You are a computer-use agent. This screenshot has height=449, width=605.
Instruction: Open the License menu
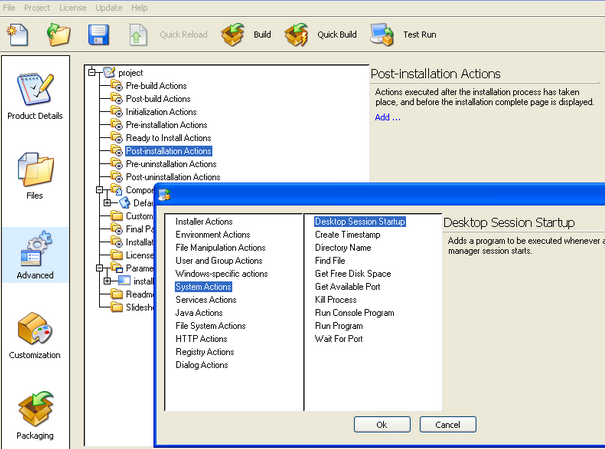[x=73, y=8]
